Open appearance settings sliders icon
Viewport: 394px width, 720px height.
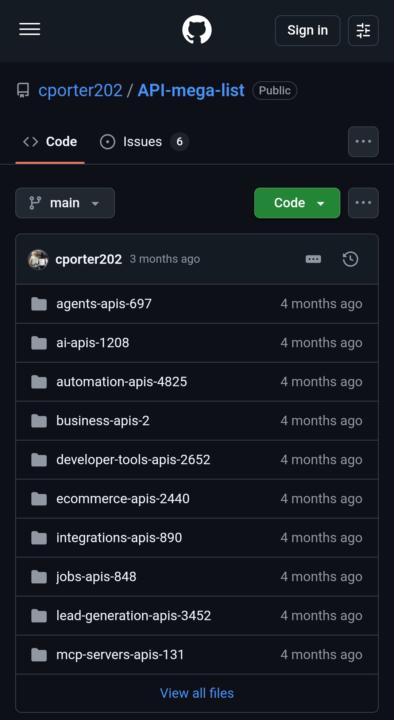(x=363, y=30)
